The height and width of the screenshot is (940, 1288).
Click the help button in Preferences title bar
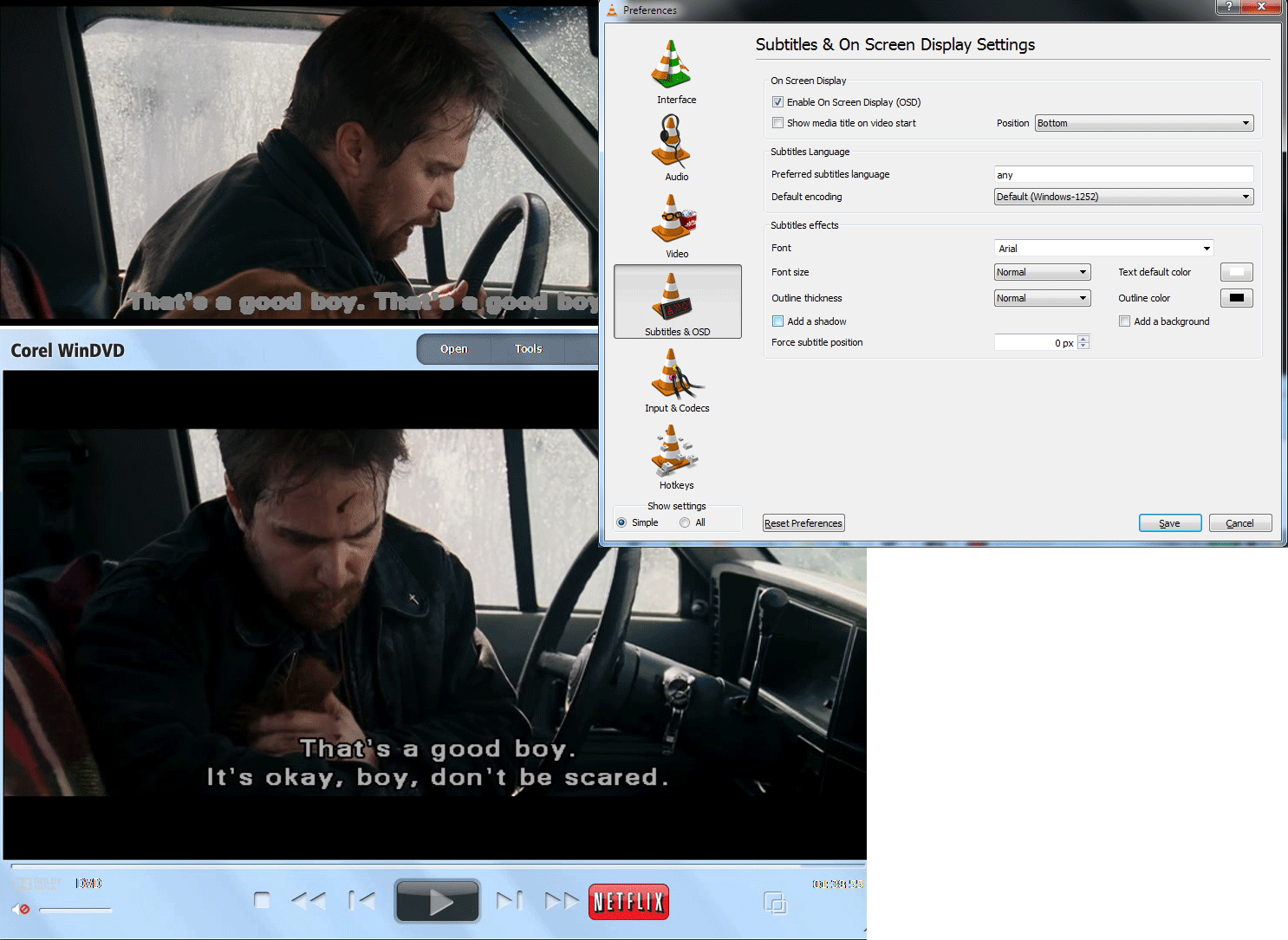(x=1228, y=6)
